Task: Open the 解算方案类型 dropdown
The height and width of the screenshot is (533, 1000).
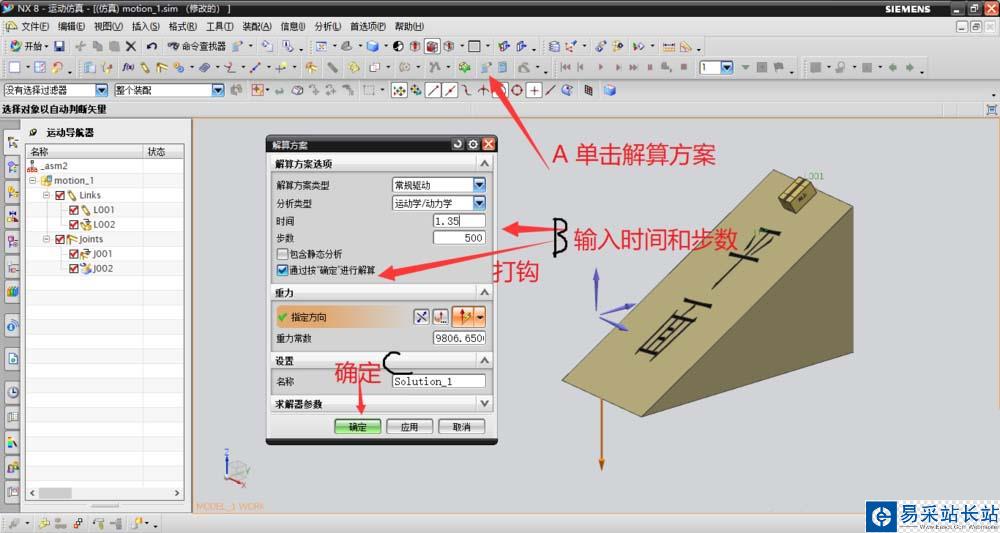Action: (x=479, y=185)
